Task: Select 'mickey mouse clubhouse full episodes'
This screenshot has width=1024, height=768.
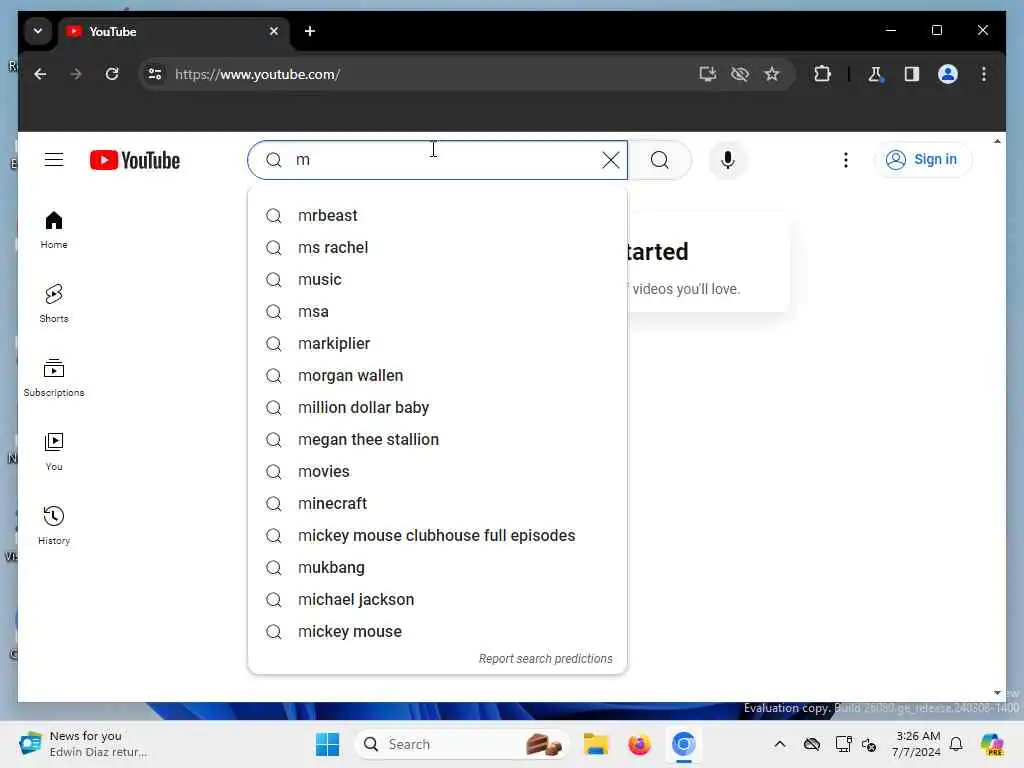Action: coord(438,536)
